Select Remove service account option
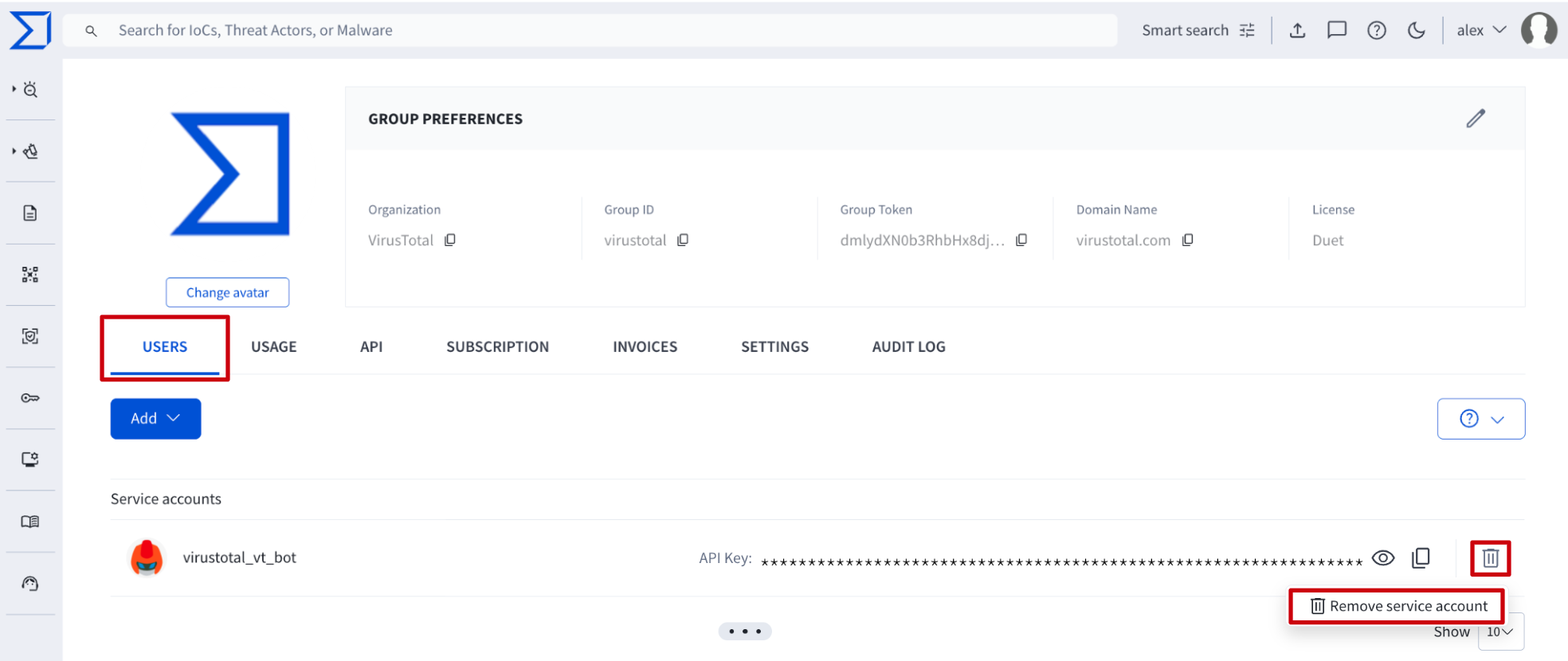This screenshot has width=1568, height=661. tap(1398, 607)
